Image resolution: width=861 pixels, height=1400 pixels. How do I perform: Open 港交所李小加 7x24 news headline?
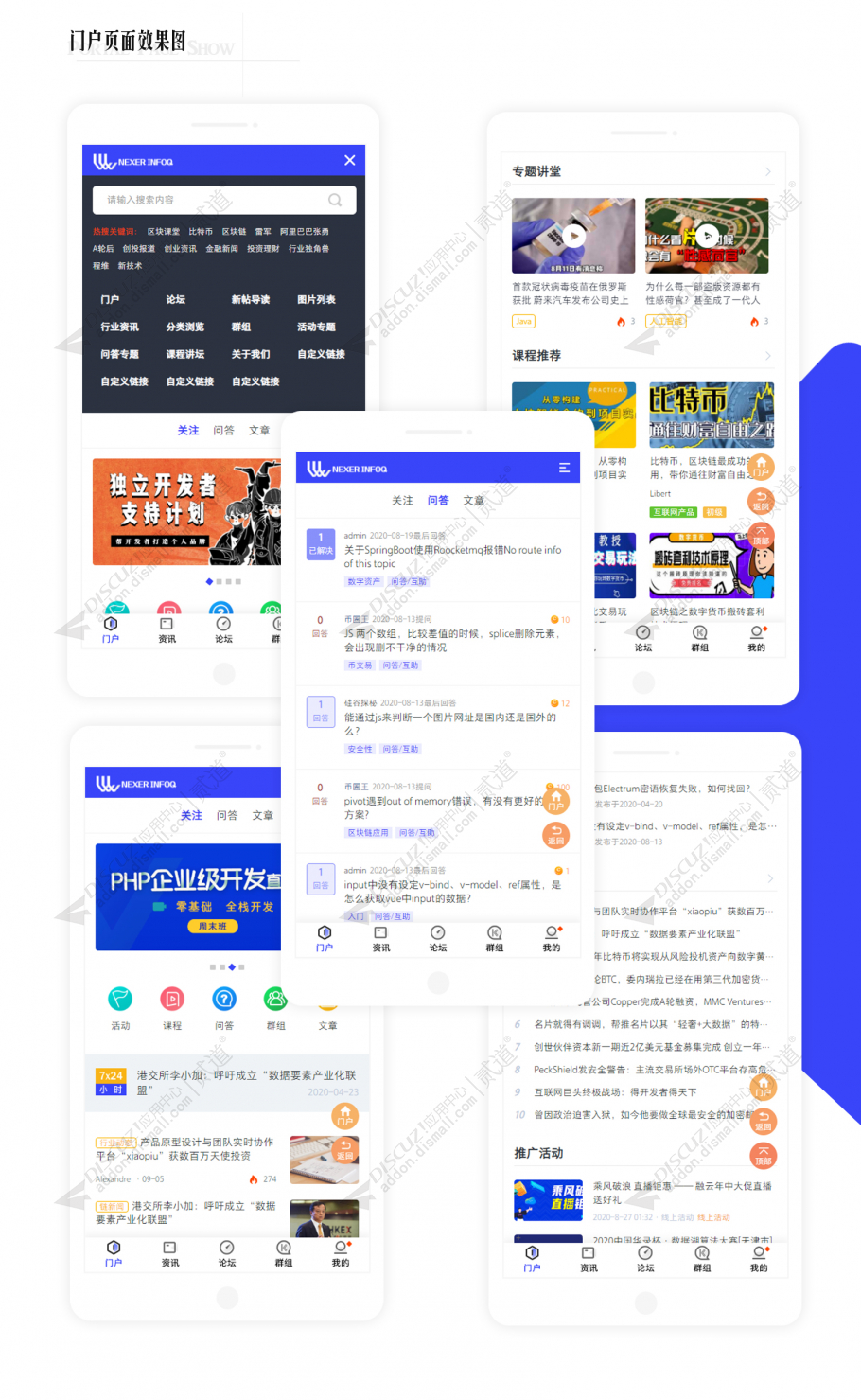[x=247, y=1082]
